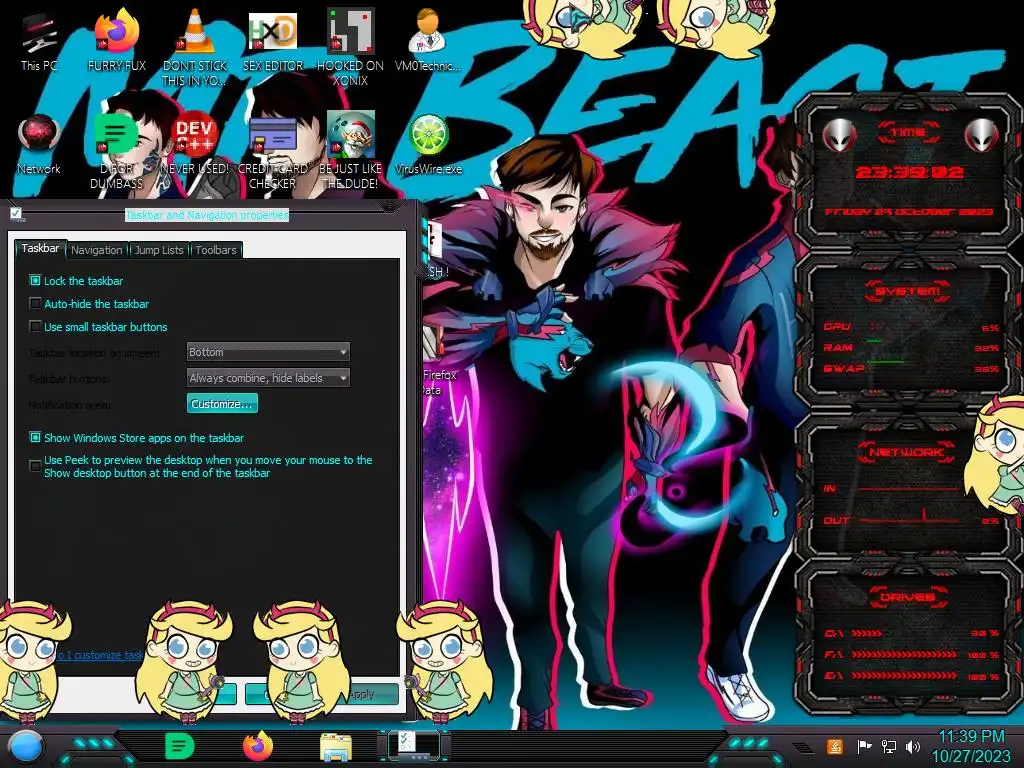This screenshot has height=768, width=1024.
Task: Switch to the Navigation tab
Action: tap(97, 250)
